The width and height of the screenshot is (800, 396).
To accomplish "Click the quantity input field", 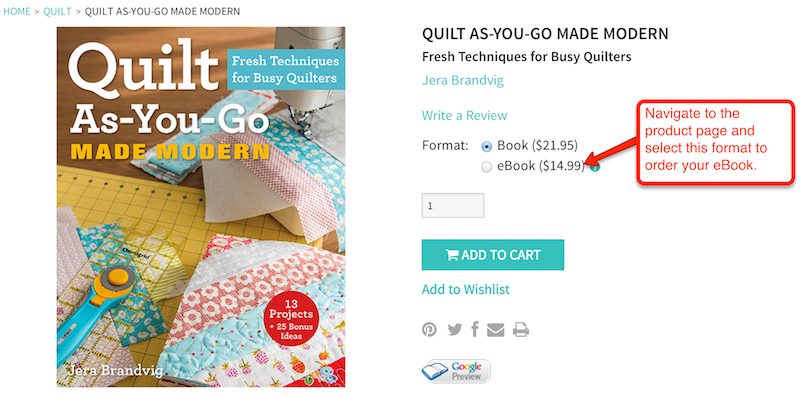I will 453,206.
